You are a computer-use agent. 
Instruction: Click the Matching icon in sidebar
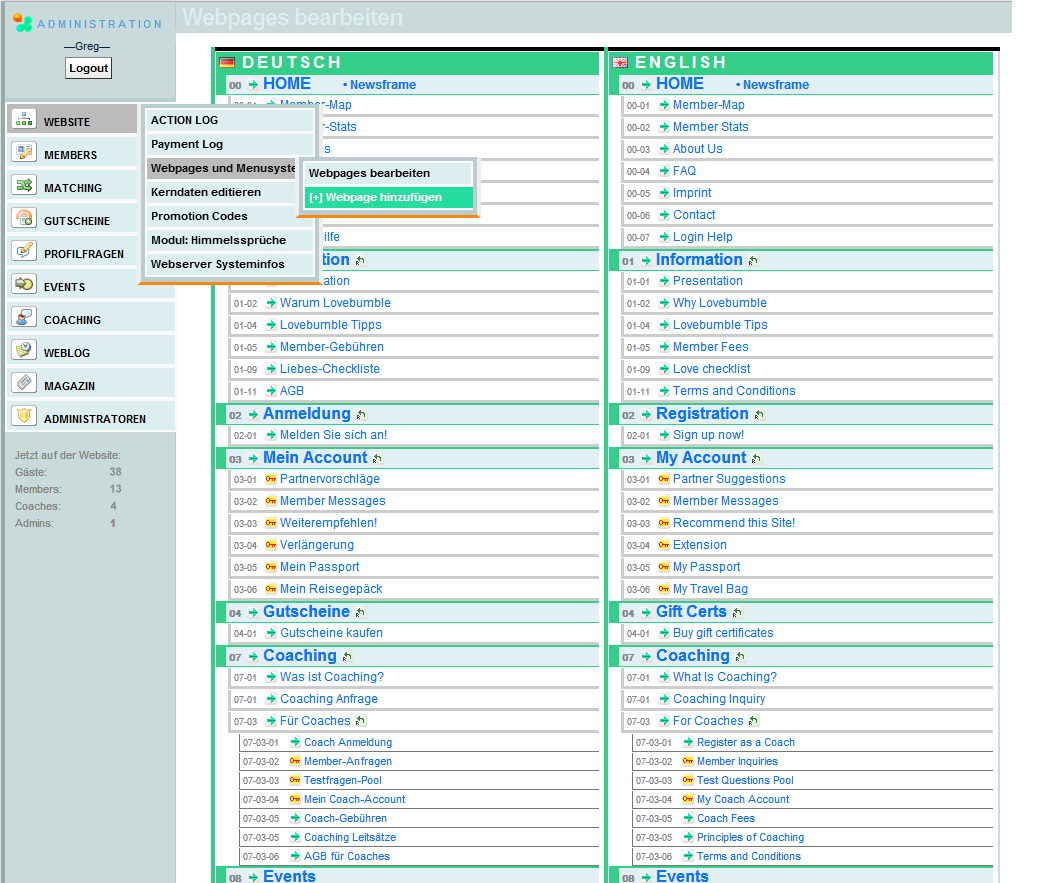click(x=24, y=186)
